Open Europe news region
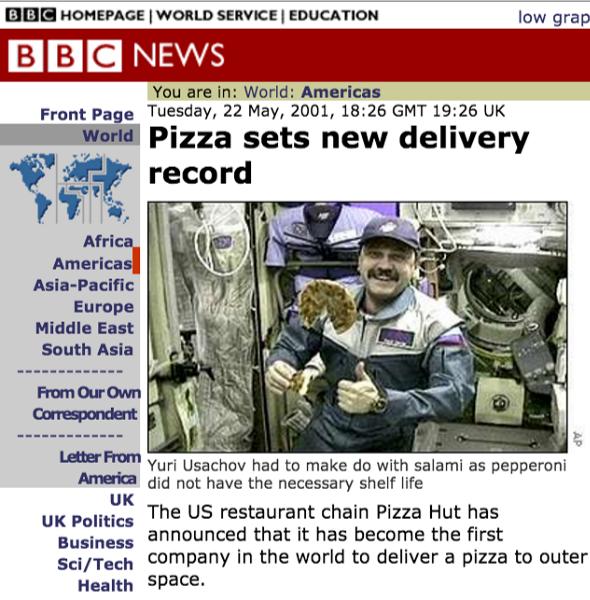 [104, 307]
